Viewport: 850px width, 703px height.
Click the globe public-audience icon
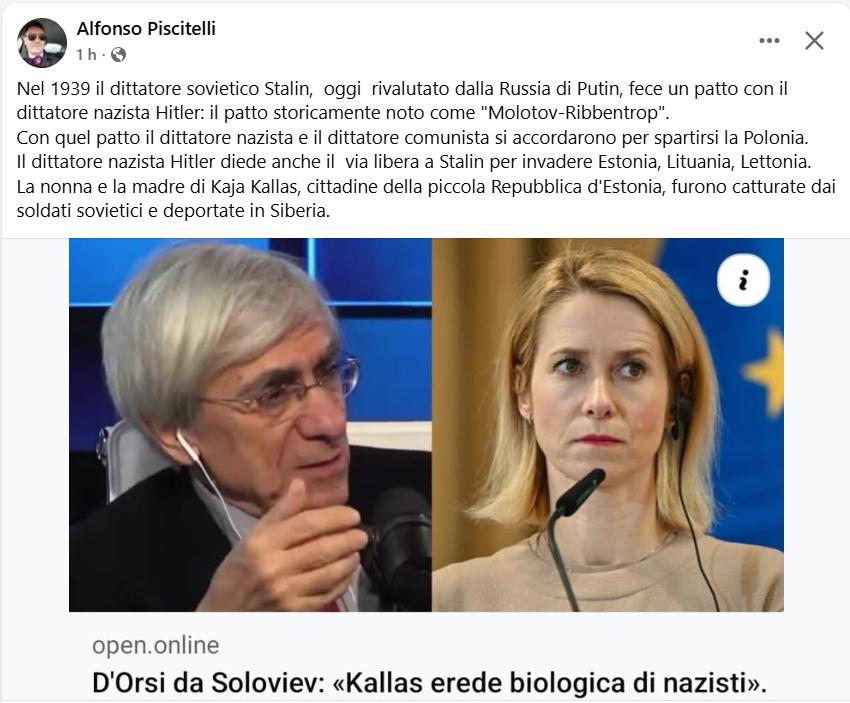pyautogui.click(x=118, y=55)
